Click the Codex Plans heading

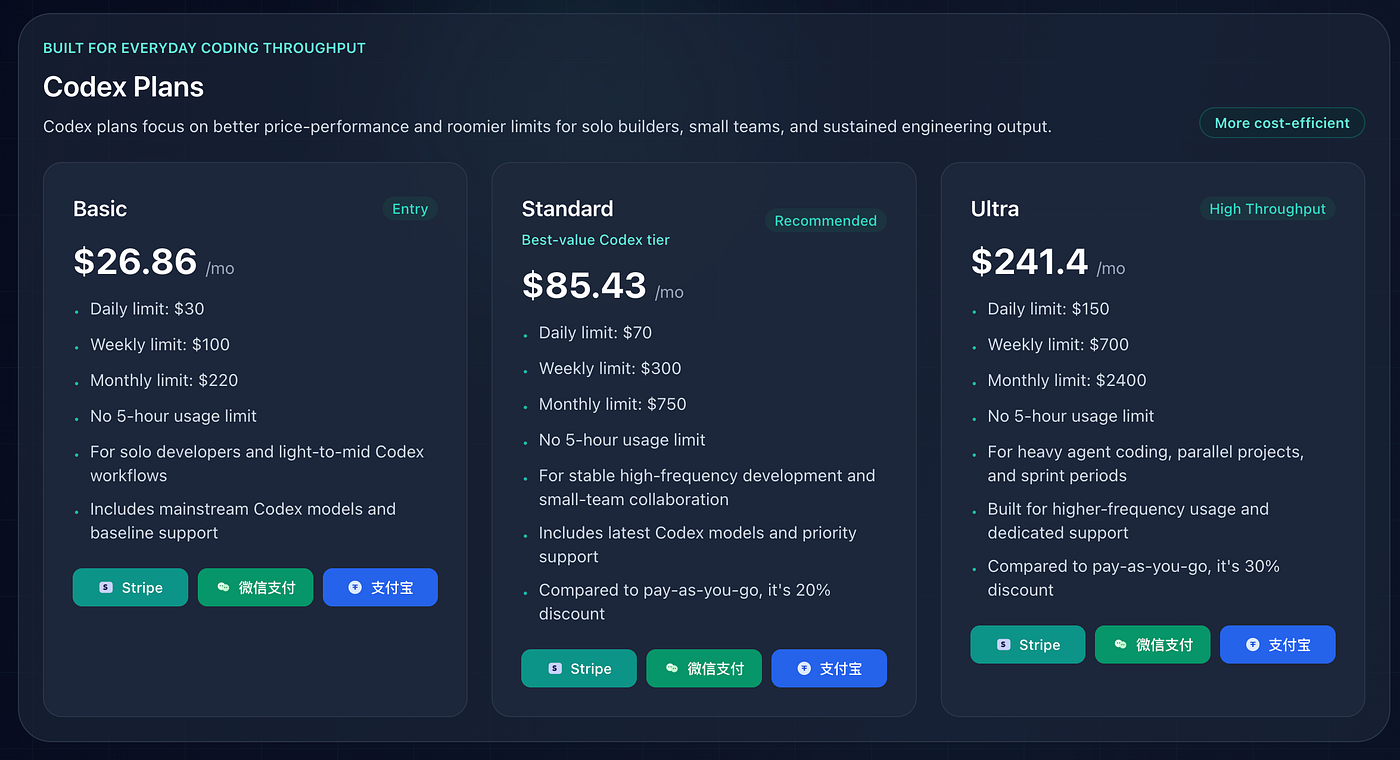[x=123, y=87]
